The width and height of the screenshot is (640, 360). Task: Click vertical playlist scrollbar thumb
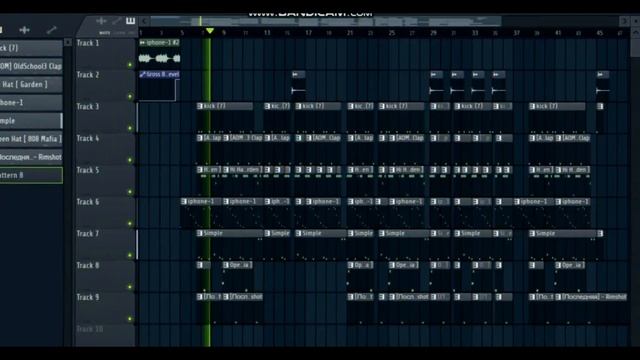click(636, 47)
